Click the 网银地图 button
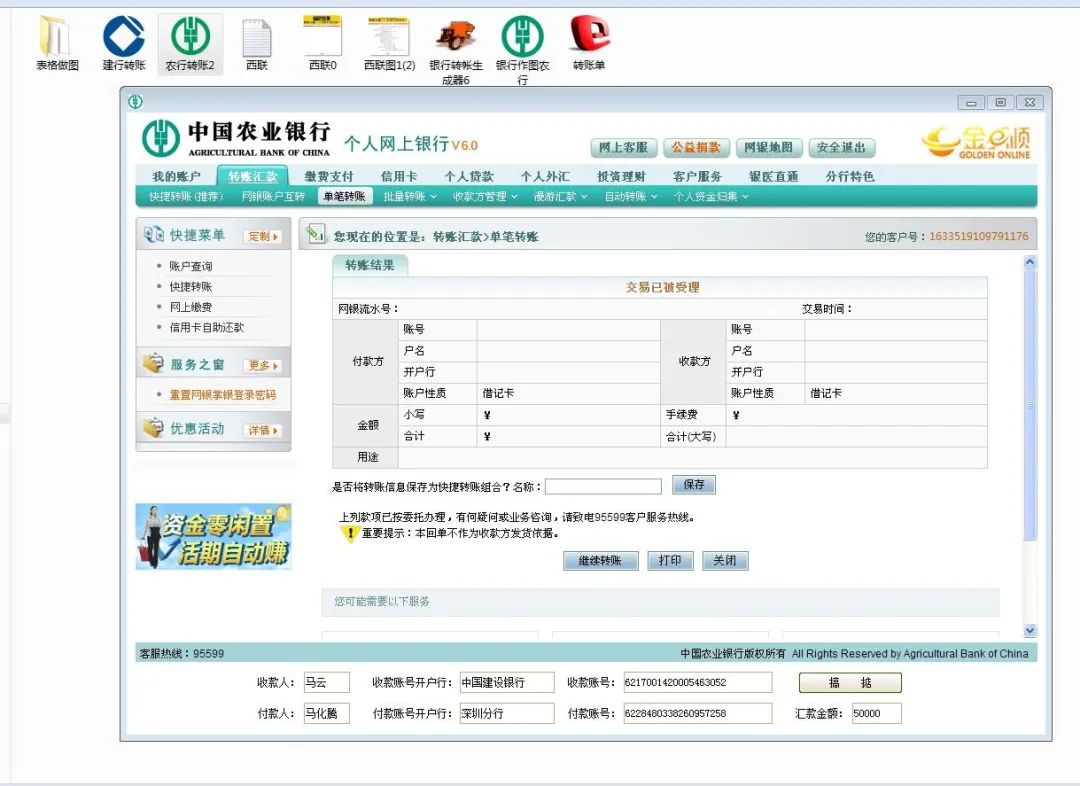 pyautogui.click(x=769, y=147)
